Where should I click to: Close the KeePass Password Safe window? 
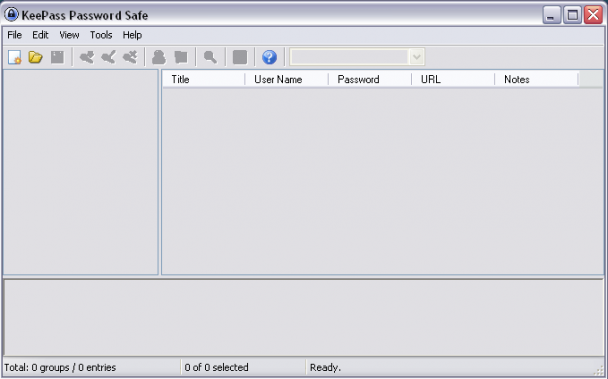[x=593, y=15]
